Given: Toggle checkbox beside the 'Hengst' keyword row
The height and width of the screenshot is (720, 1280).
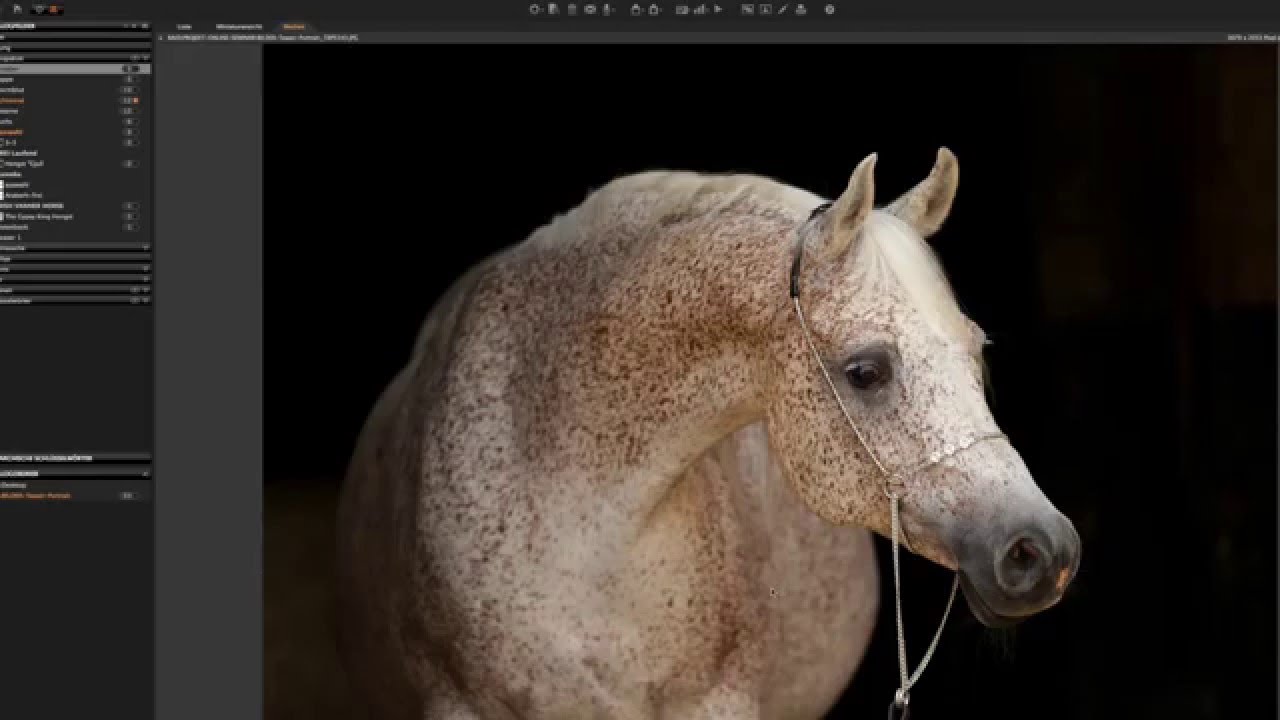Looking at the screenshot, I should (x=2, y=163).
